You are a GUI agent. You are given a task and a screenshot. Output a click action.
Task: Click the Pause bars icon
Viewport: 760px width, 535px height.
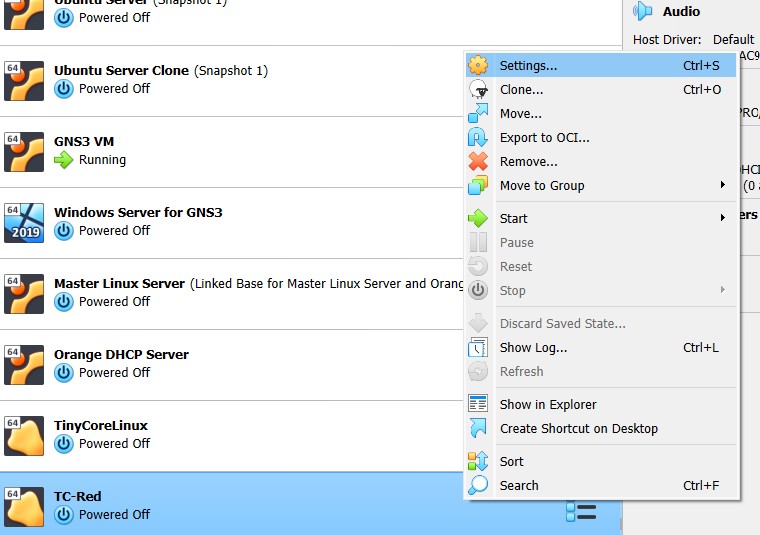click(478, 242)
